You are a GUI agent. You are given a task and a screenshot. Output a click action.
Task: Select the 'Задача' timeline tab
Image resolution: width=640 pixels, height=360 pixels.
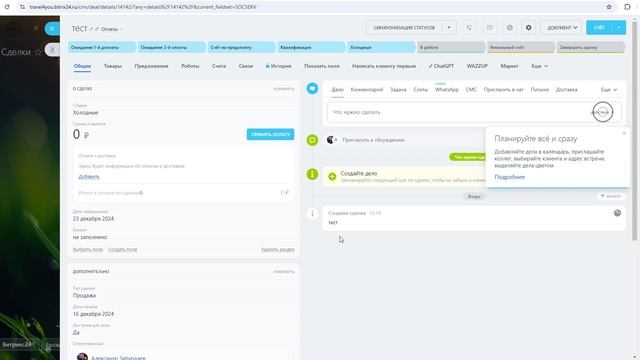[398, 89]
